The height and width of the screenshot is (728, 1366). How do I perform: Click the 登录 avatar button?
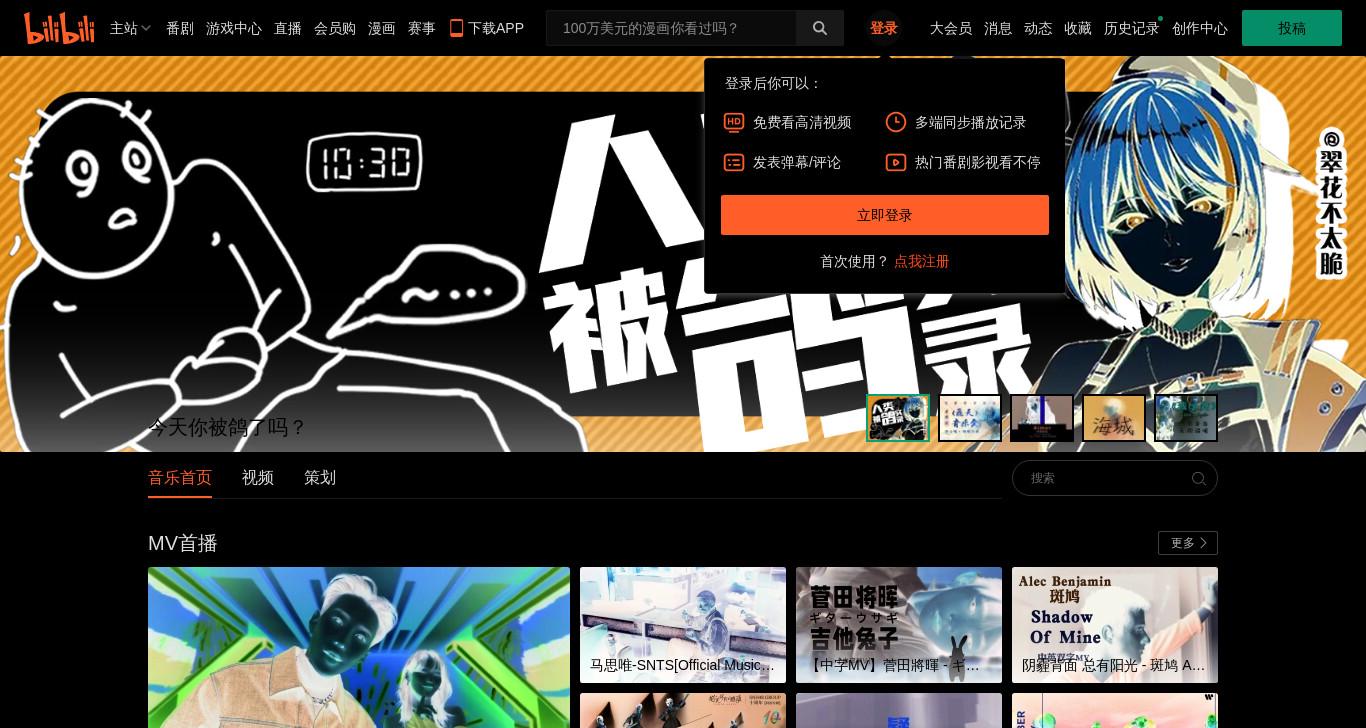(884, 28)
